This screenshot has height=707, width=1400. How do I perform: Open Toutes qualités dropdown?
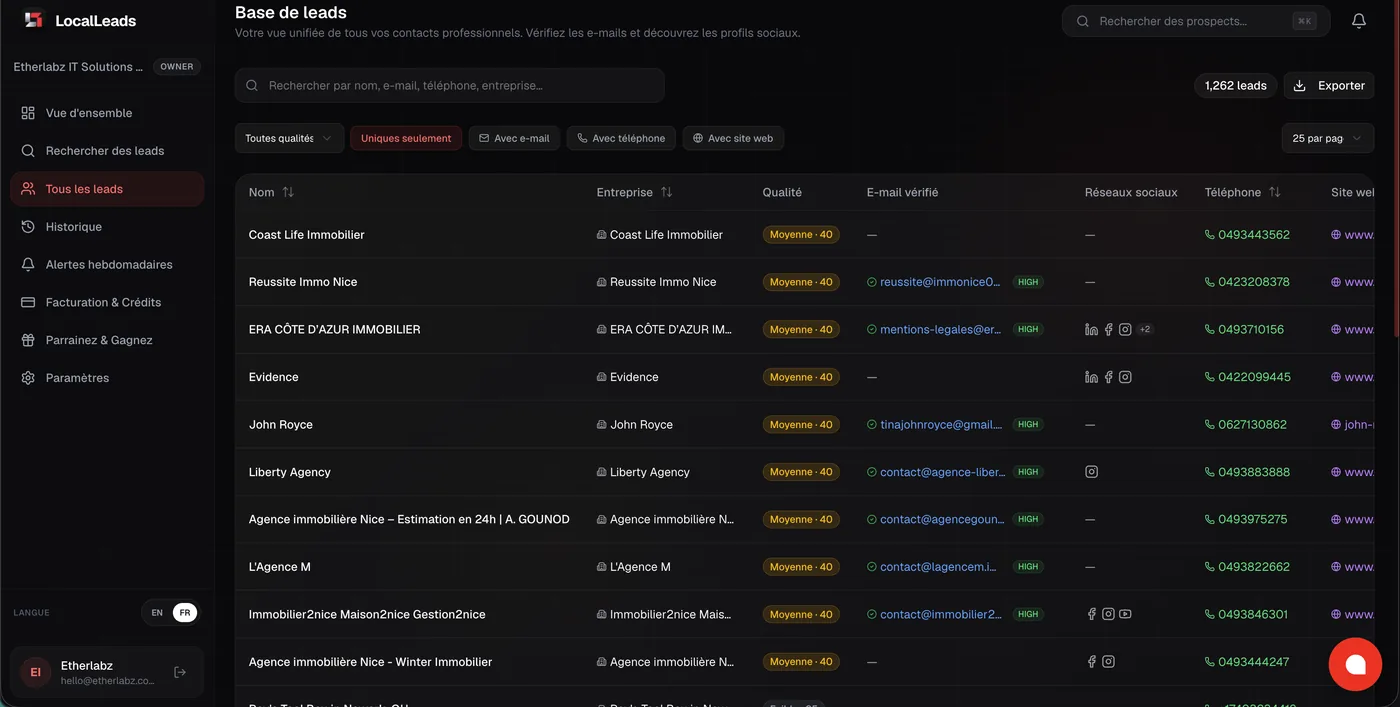click(x=289, y=138)
